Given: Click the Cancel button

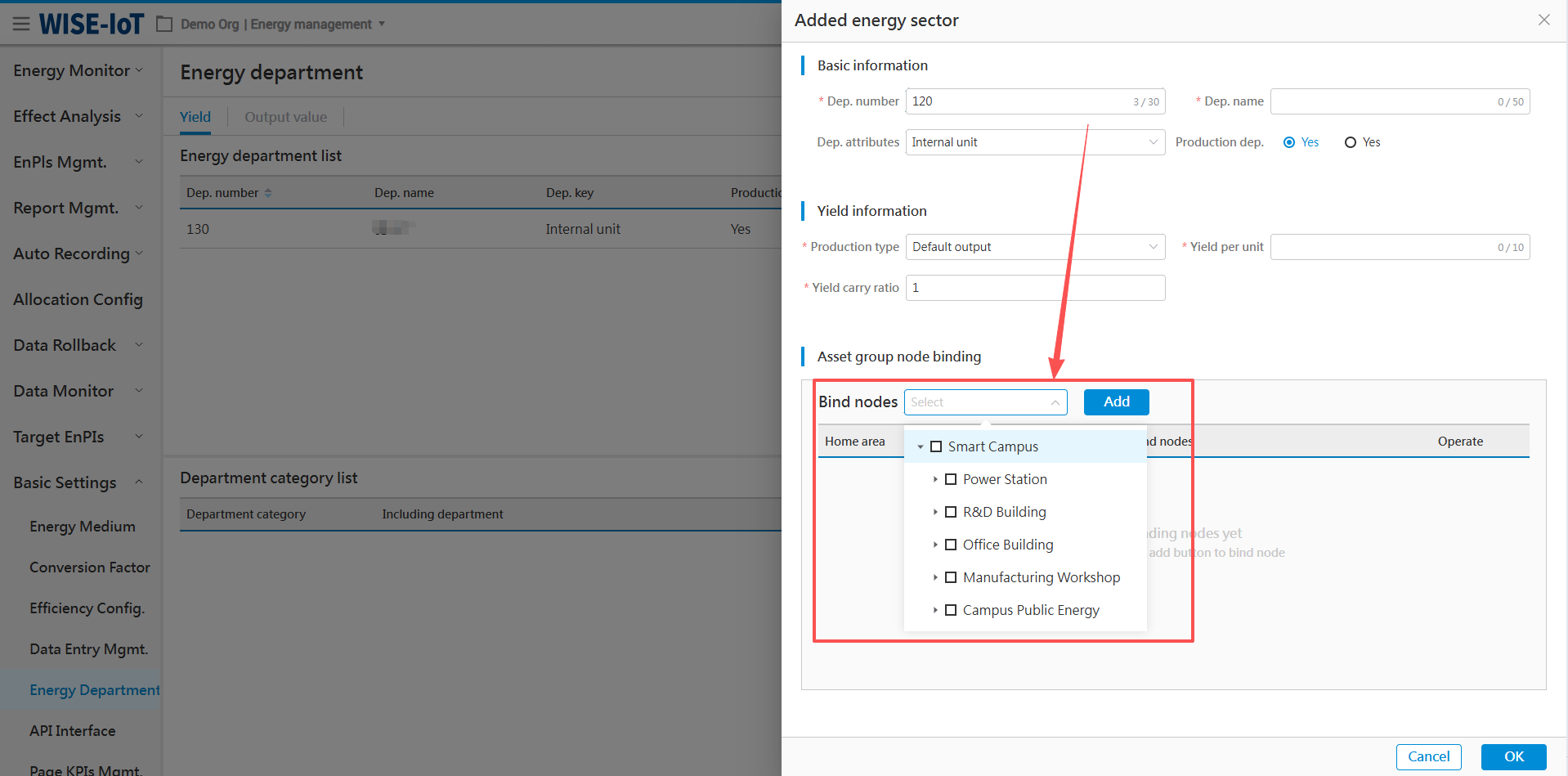Looking at the screenshot, I should (x=1428, y=756).
